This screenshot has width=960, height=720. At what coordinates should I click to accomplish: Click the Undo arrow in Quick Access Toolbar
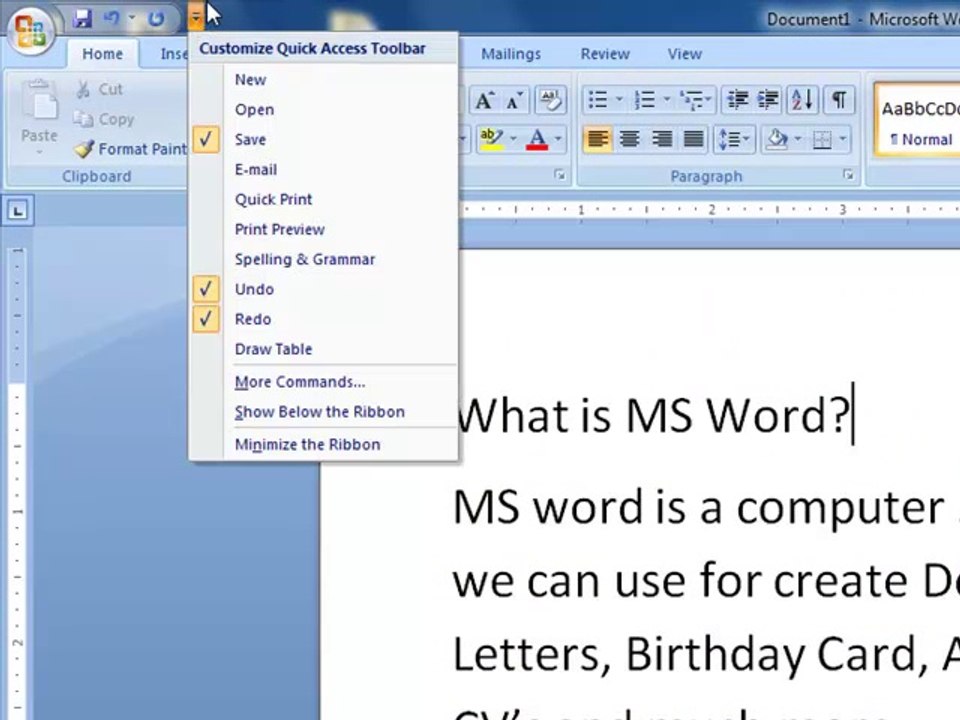tap(111, 18)
